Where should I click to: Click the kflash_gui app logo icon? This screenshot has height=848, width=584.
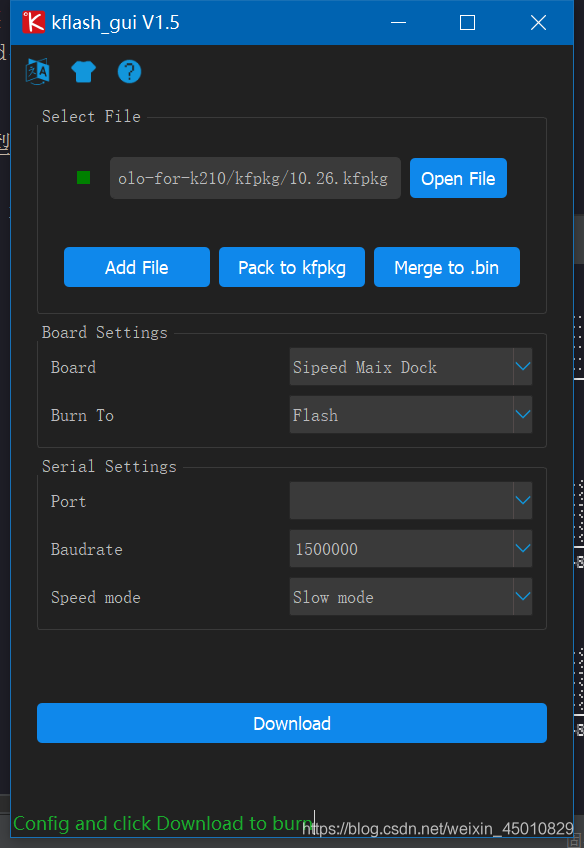pyautogui.click(x=34, y=22)
